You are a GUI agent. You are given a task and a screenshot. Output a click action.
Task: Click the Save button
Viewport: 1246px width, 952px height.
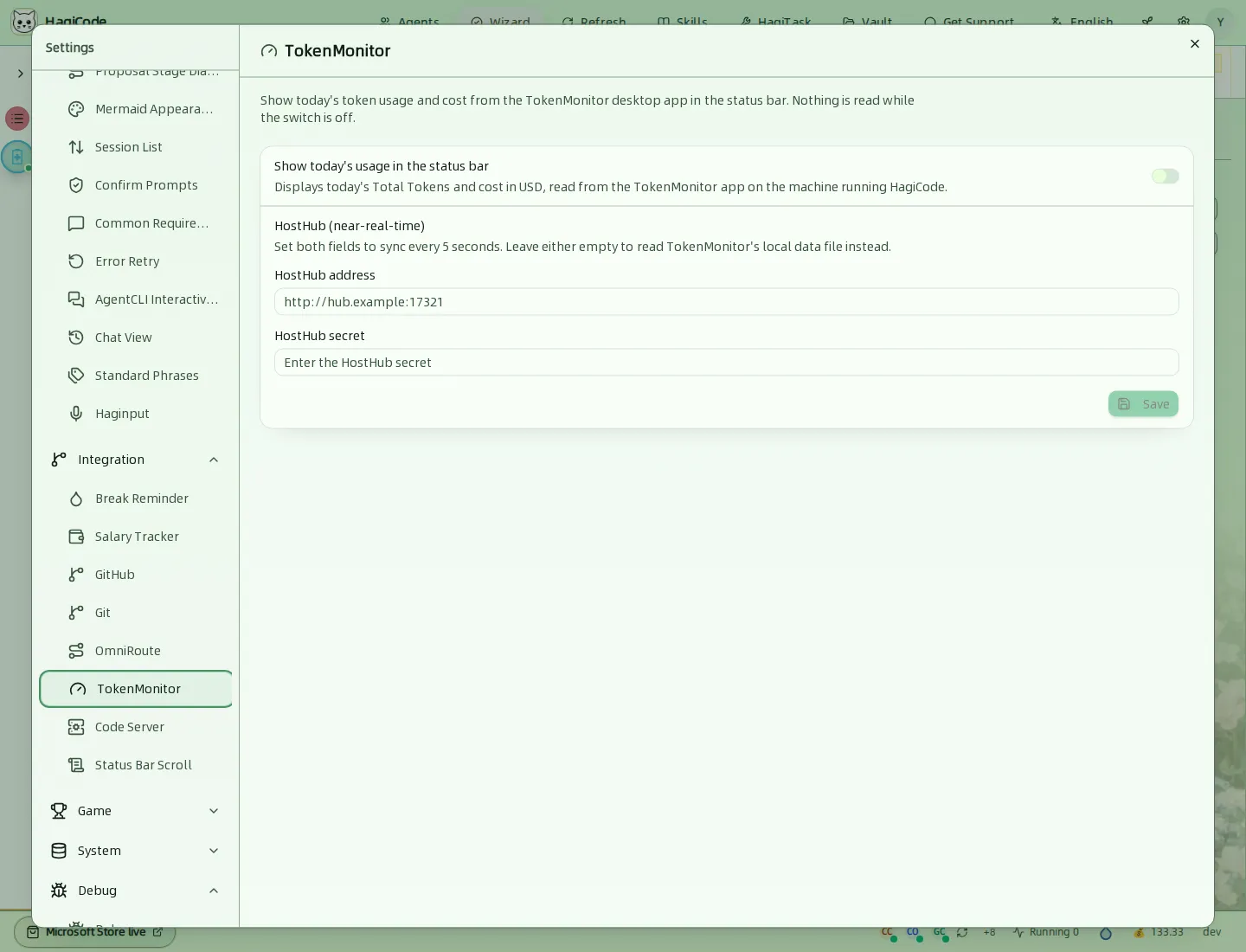coord(1143,404)
